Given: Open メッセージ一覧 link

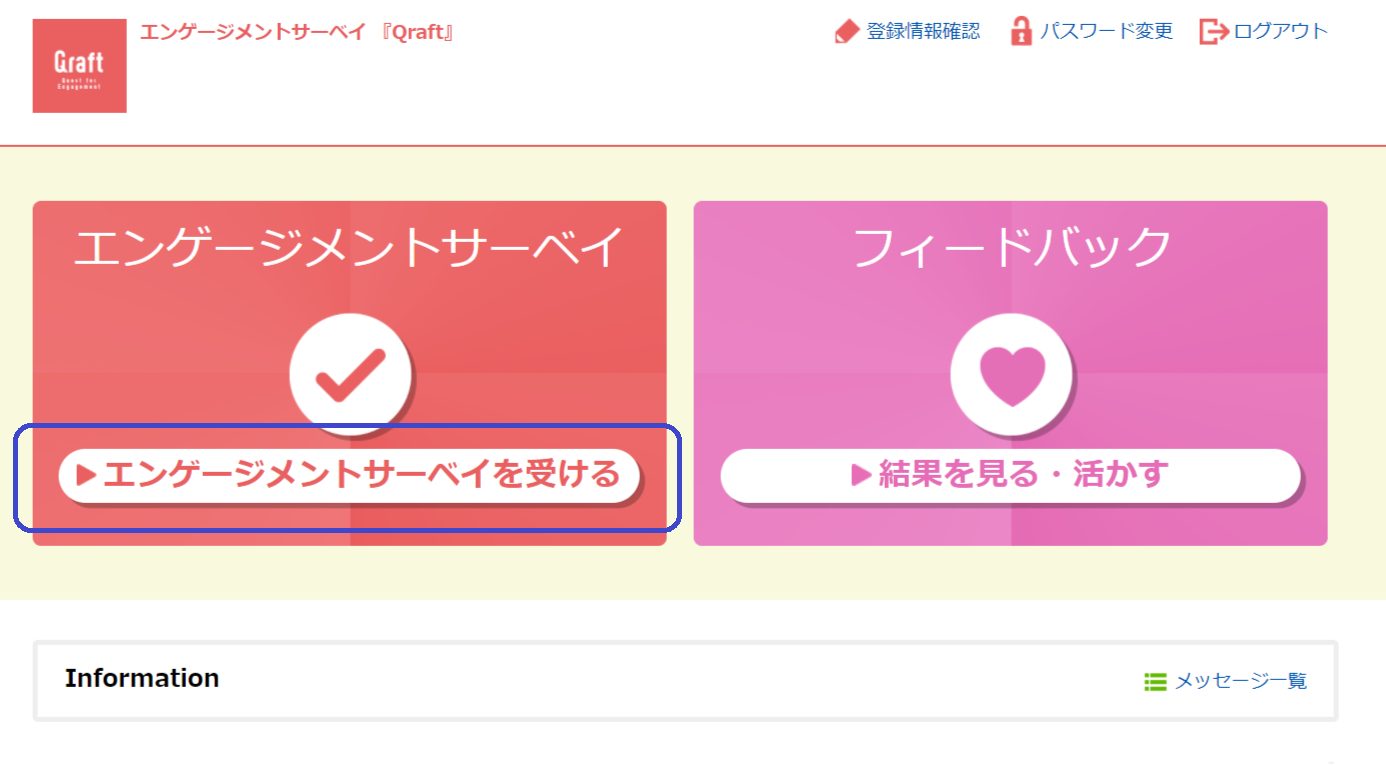Looking at the screenshot, I should [1241, 682].
